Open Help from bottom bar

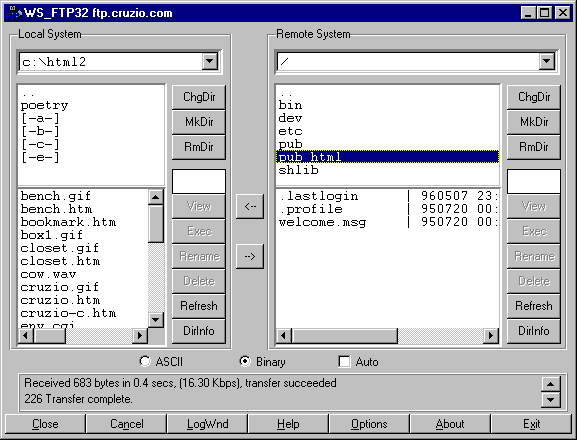coord(288,424)
